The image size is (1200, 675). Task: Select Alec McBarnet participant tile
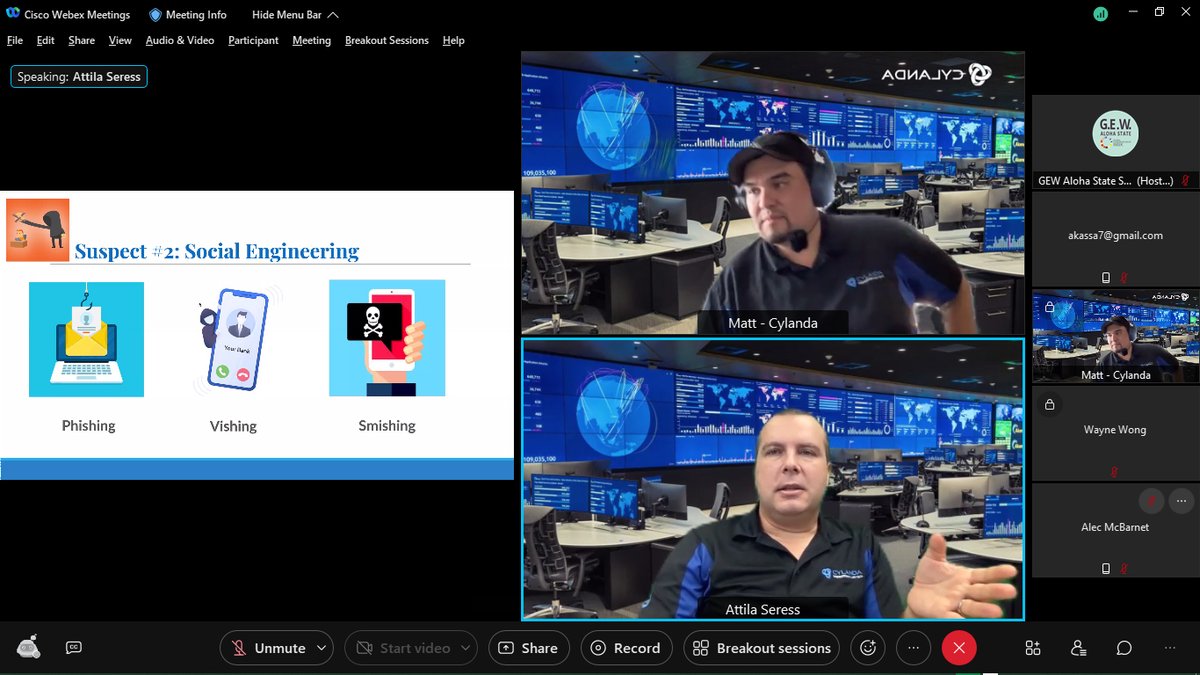(1115, 530)
